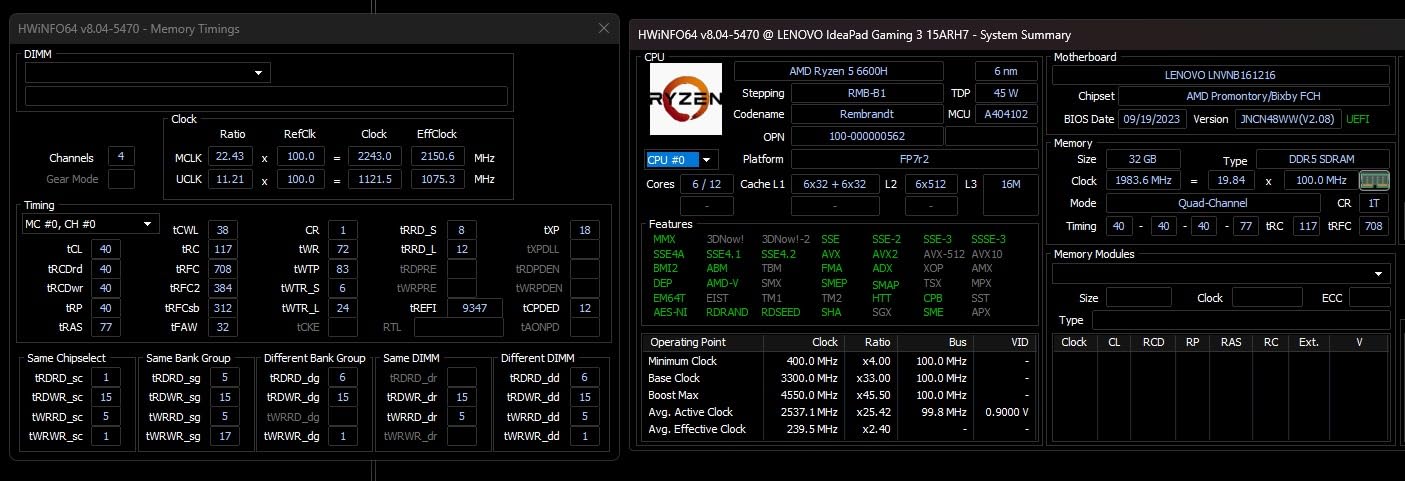
Task: Open the DIMM selection dropdown
Action: coord(148,73)
